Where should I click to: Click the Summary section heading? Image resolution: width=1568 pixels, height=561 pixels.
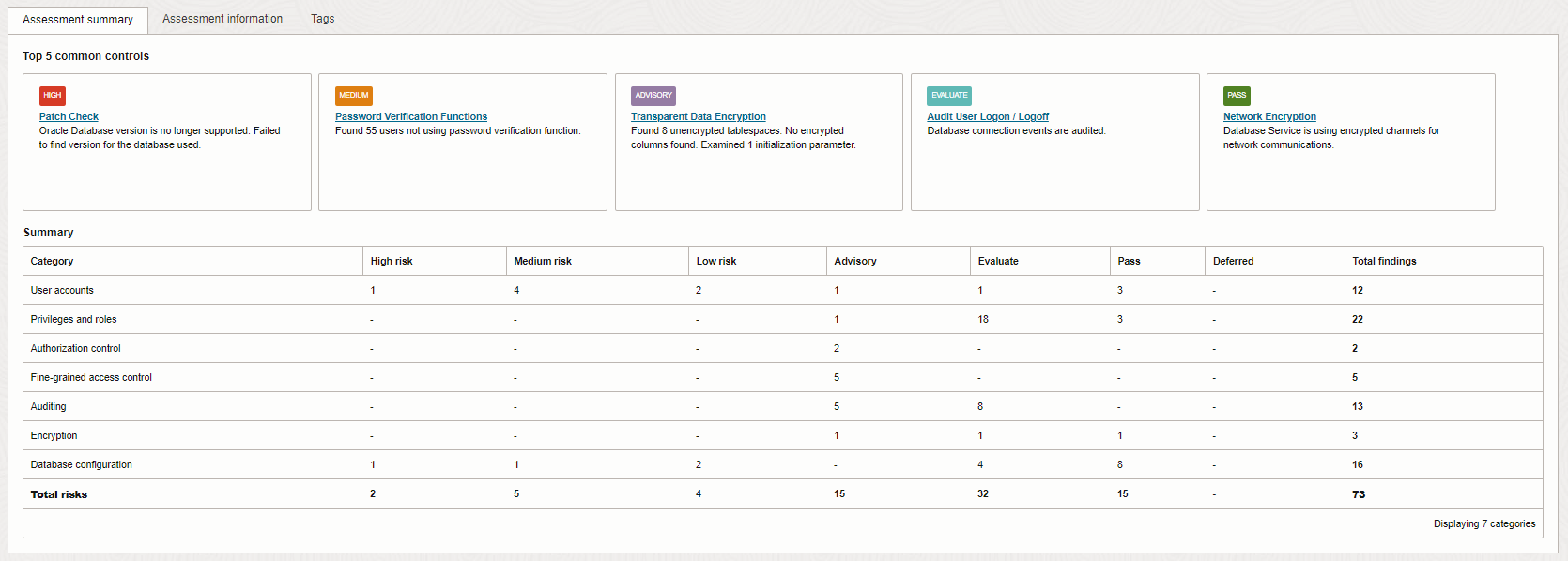48,233
